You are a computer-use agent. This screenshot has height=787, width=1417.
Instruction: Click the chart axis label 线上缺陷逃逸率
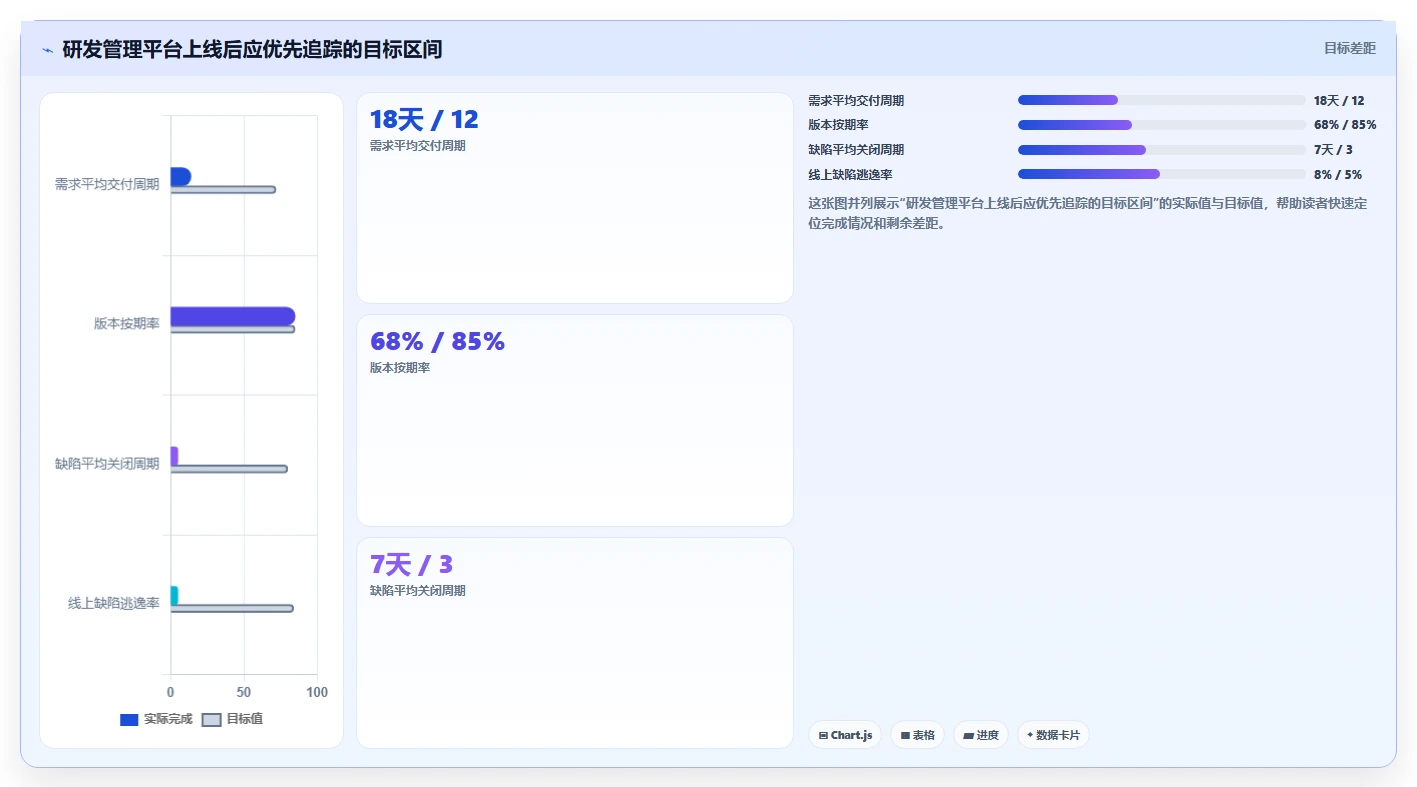[114, 603]
